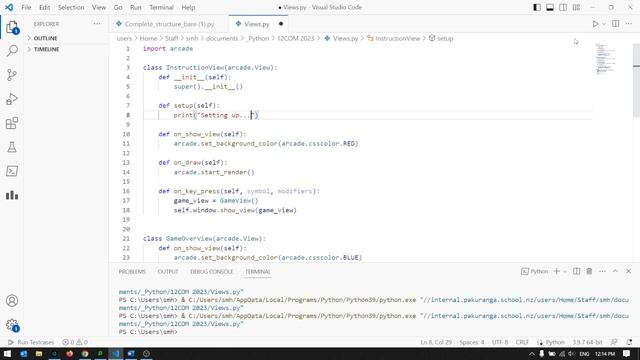Open the Go menu

click(118, 7)
